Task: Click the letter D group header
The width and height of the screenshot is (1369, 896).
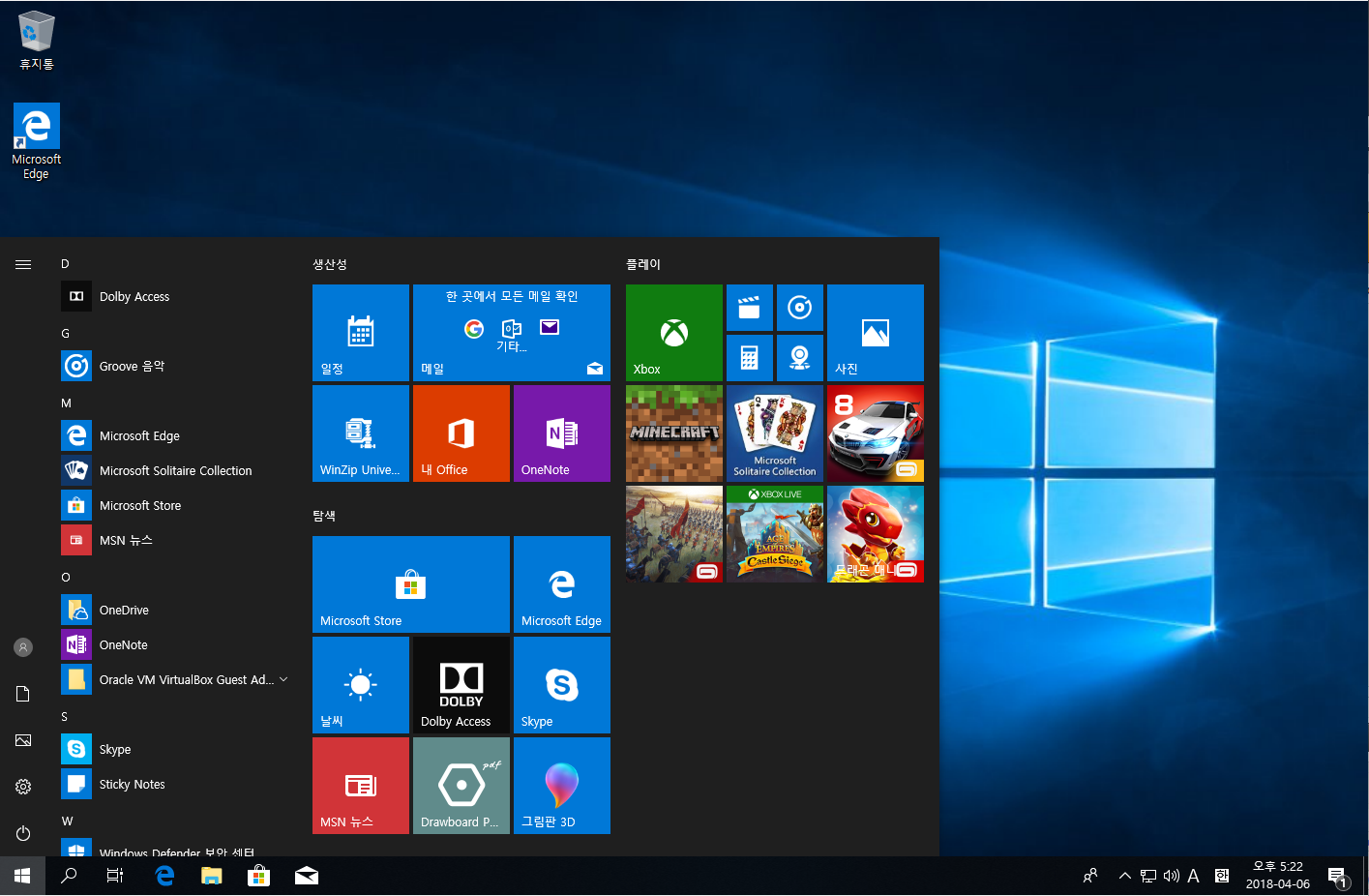Action: coord(65,264)
